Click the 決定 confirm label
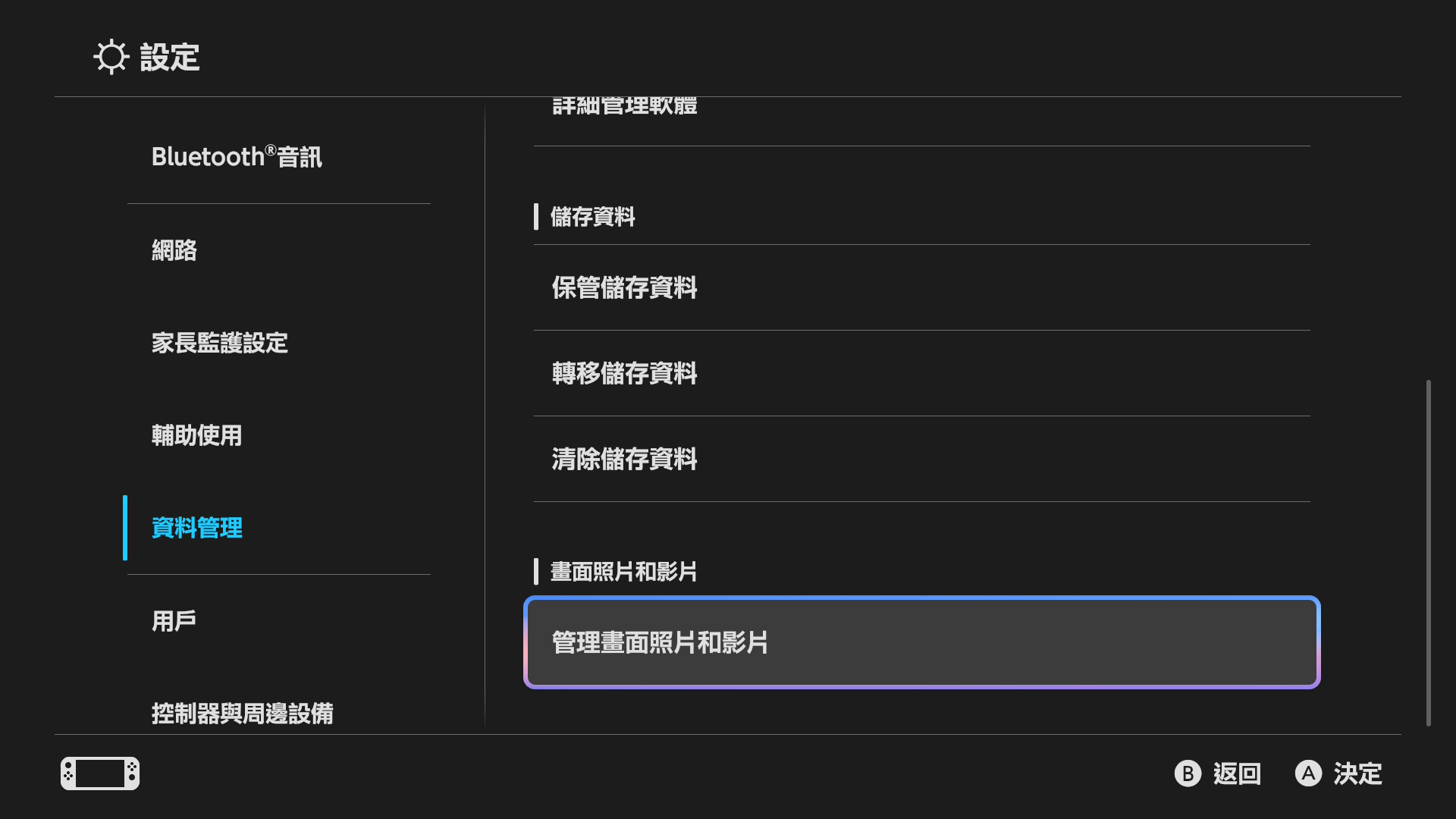 tap(1357, 773)
